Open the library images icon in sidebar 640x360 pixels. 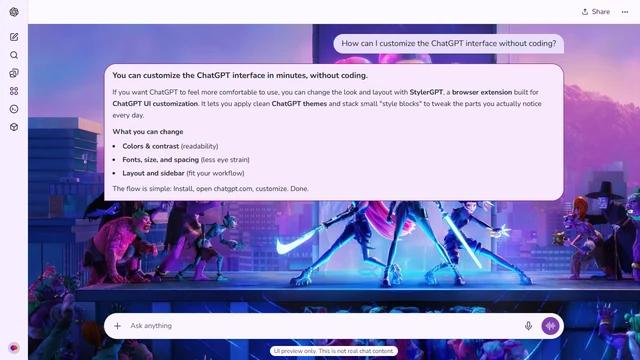click(14, 73)
